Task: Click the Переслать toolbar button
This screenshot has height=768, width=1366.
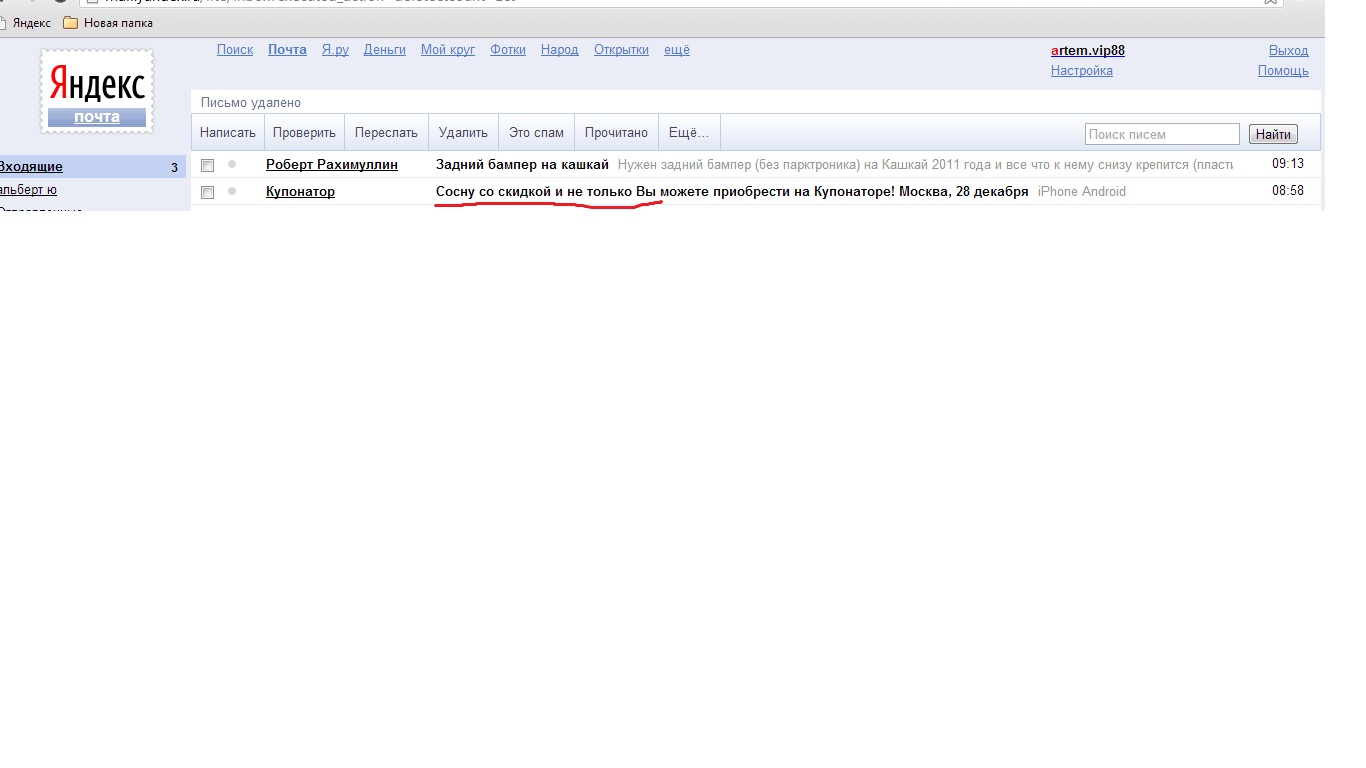Action: pyautogui.click(x=386, y=133)
